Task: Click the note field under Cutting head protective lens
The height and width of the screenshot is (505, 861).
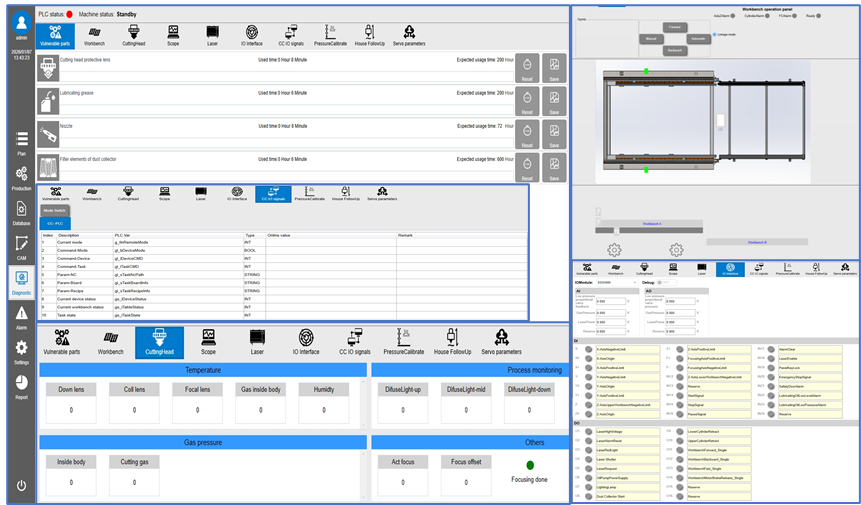Action: (x=287, y=77)
